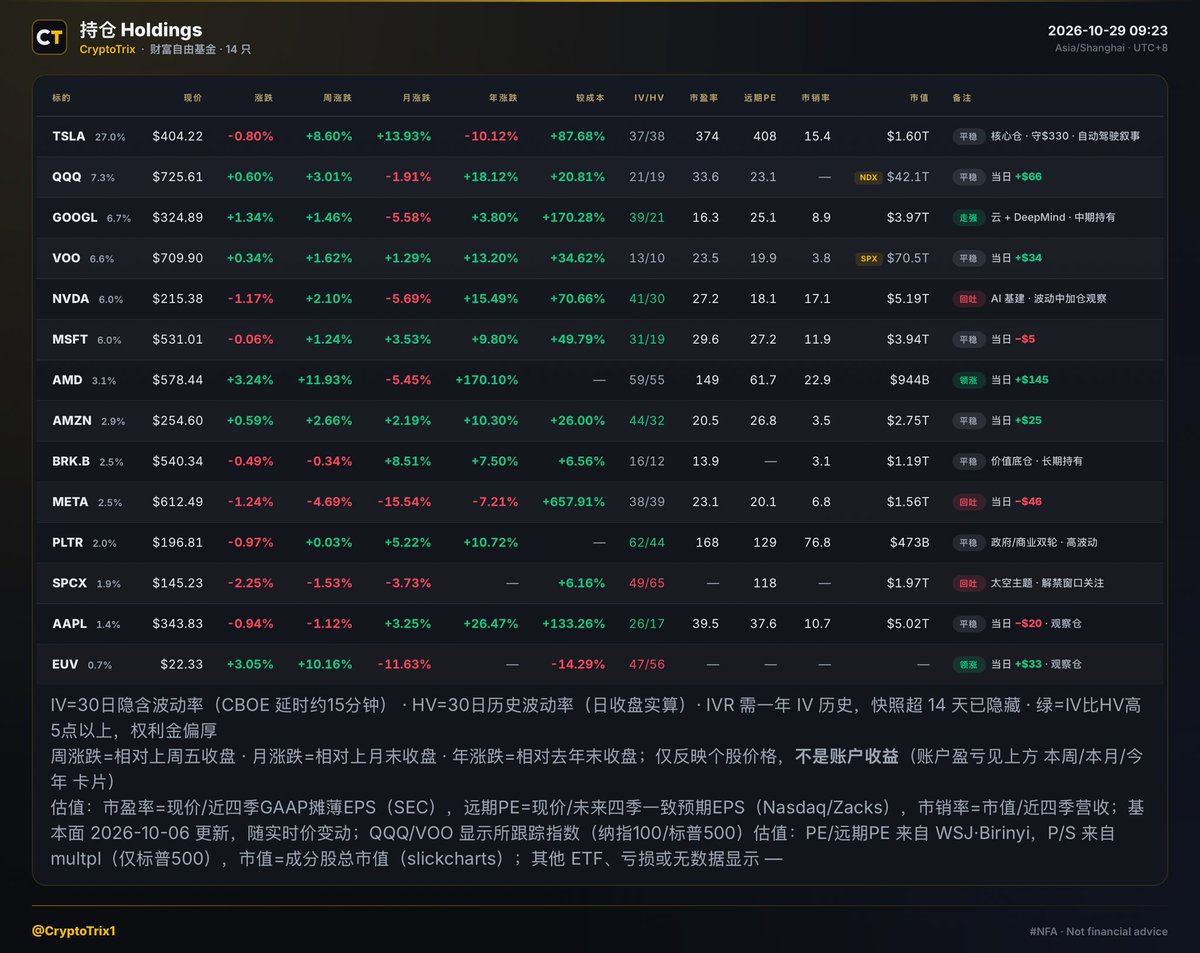The width and height of the screenshot is (1200, 953).
Task: Click TSLA P/E value 374
Action: click(707, 136)
